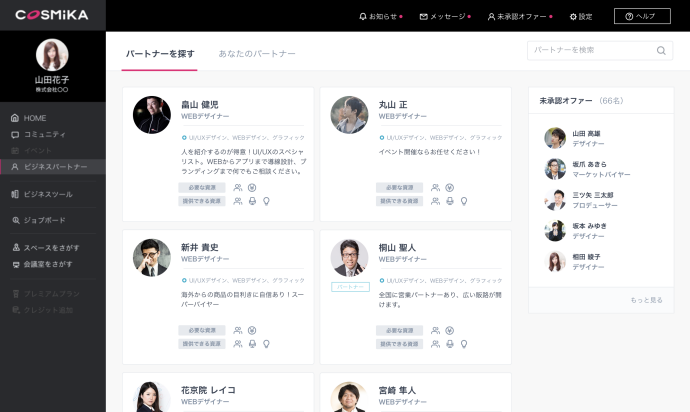Focus the パートナーを検索 search field
The height and width of the screenshot is (412, 690).
592,50
